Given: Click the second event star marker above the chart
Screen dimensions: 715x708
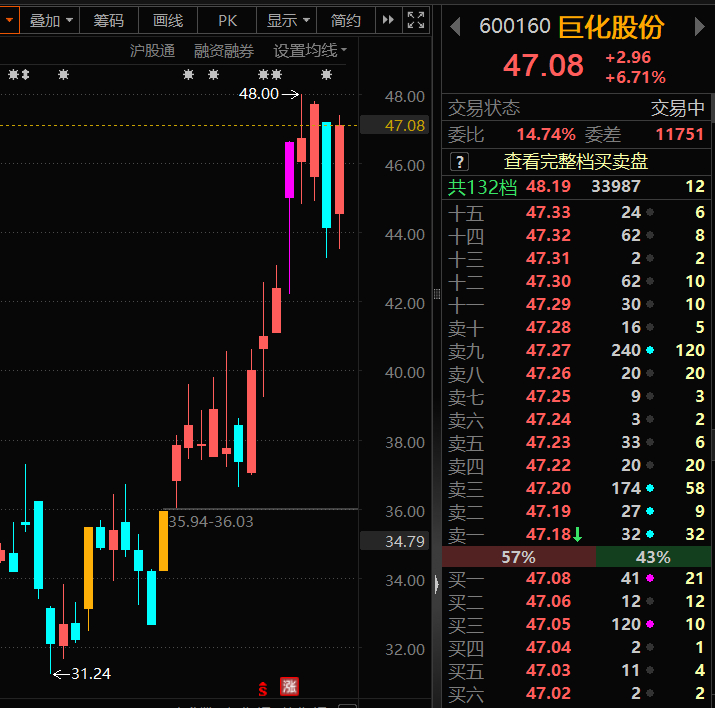Looking at the screenshot, I should point(63,74).
